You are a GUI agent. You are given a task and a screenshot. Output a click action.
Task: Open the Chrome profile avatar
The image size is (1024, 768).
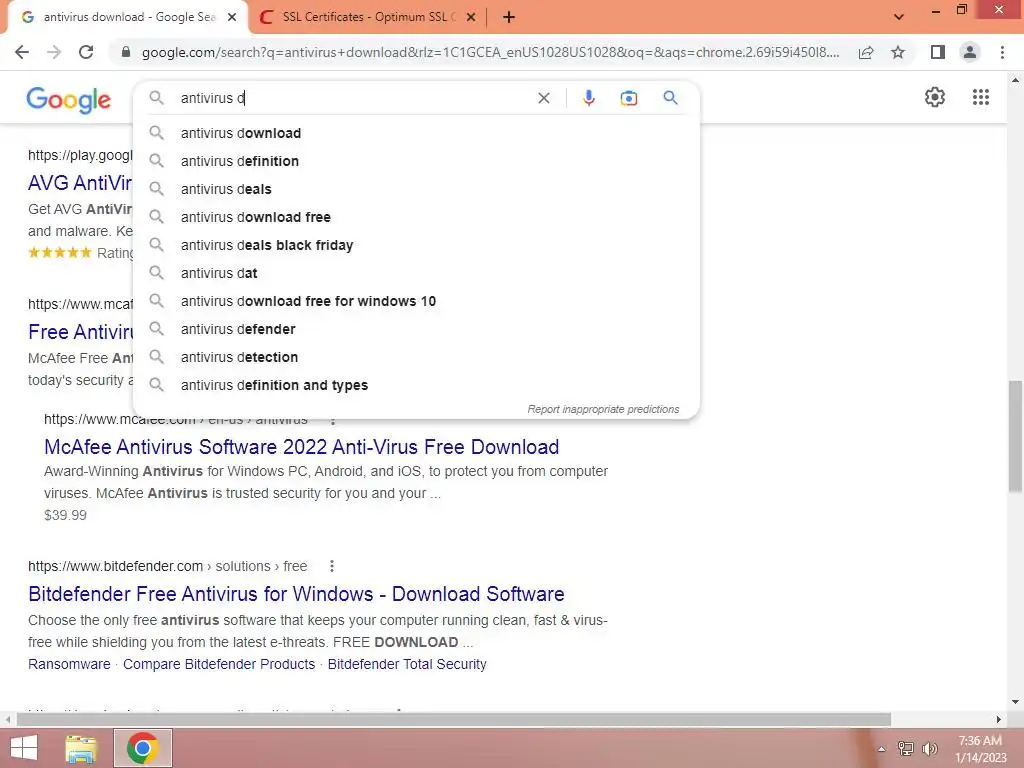[x=970, y=52]
